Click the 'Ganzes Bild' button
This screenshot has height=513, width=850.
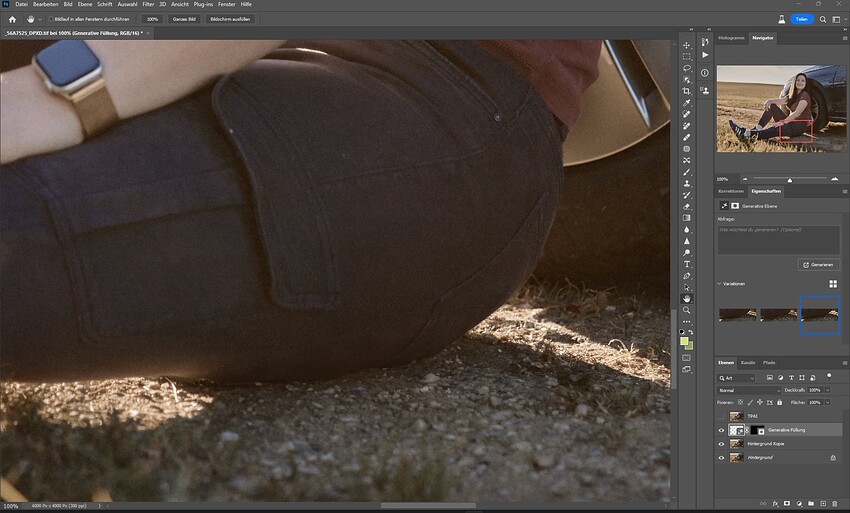[x=183, y=19]
